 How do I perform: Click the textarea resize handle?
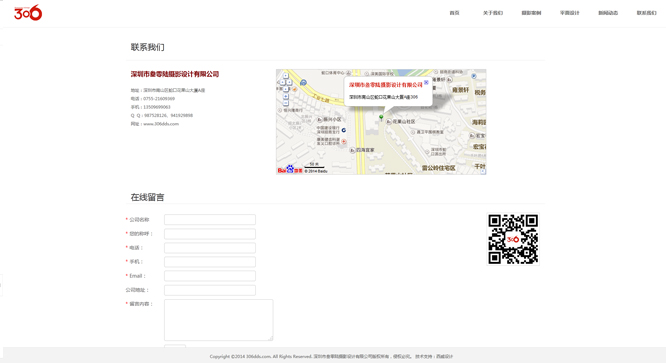click(271, 338)
